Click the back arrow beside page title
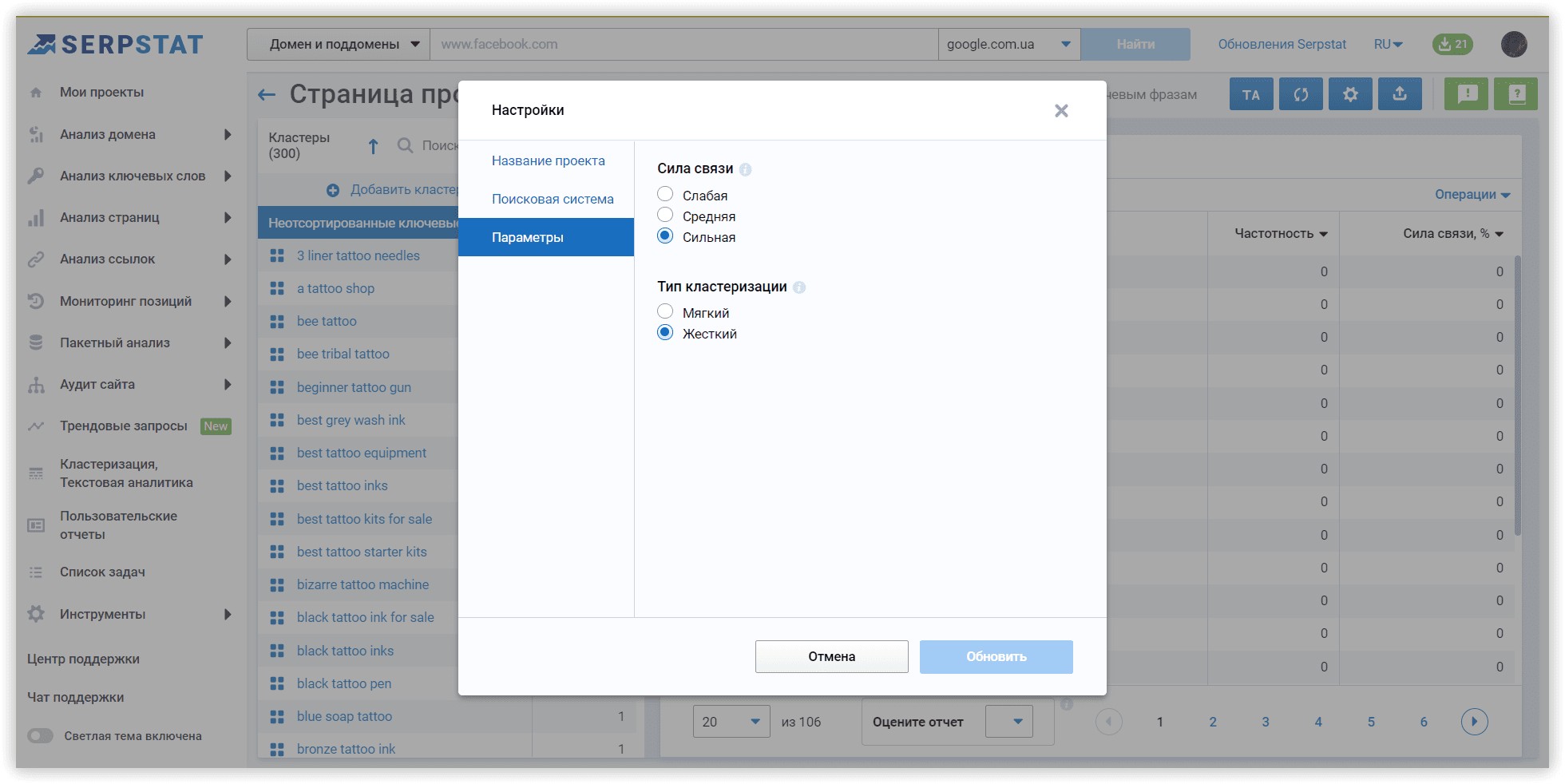 [267, 95]
